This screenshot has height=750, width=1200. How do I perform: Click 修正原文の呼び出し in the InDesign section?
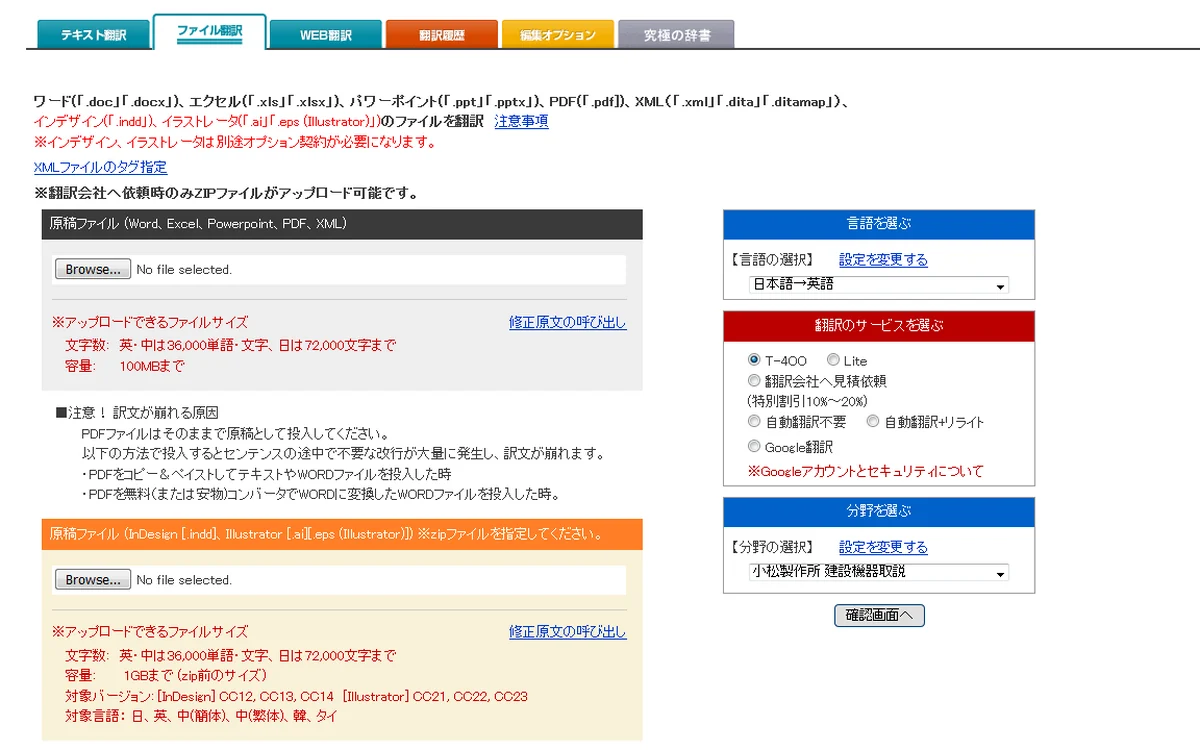(x=568, y=632)
